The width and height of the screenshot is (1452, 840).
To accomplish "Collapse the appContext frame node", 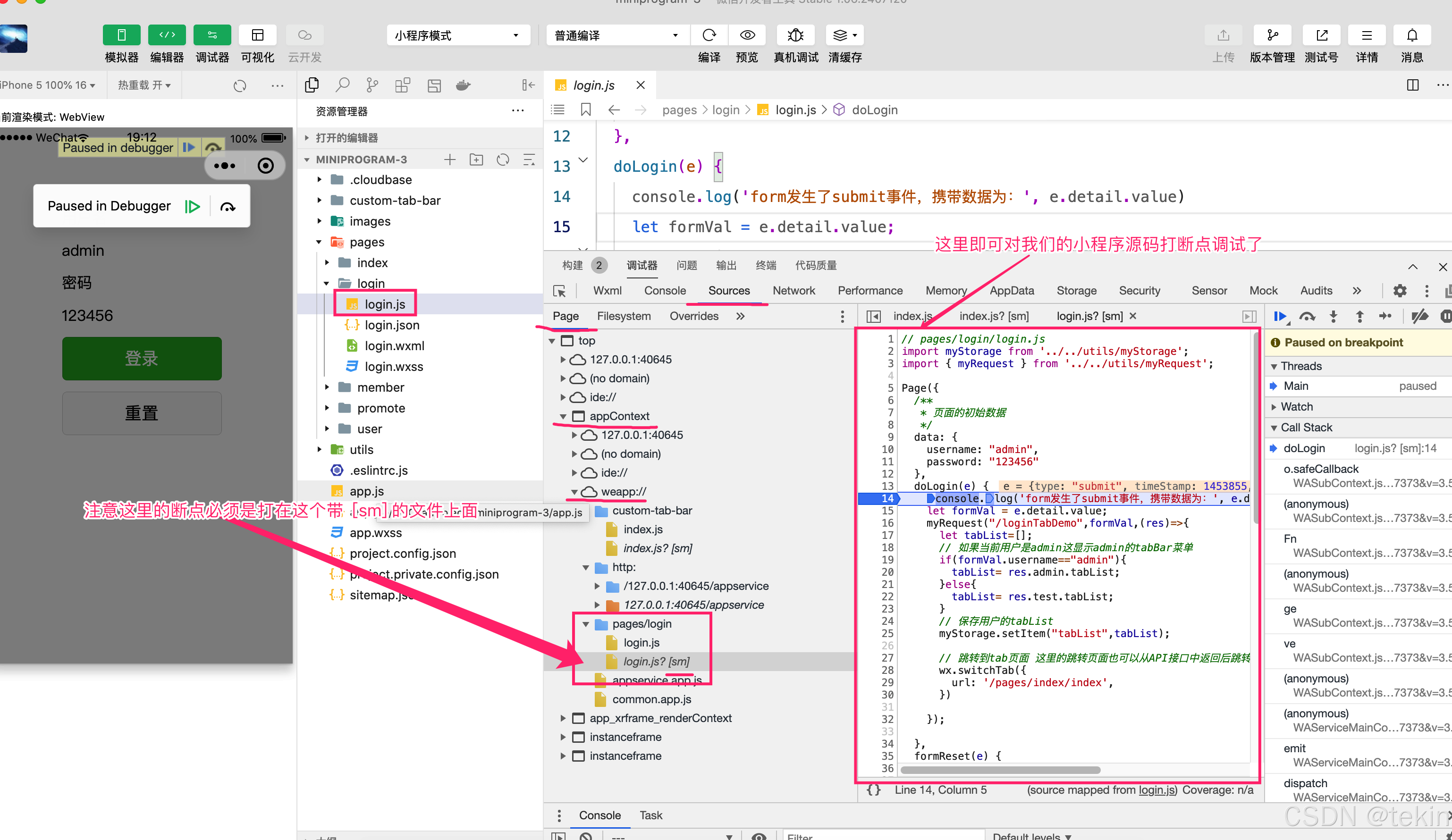I will tap(563, 416).
